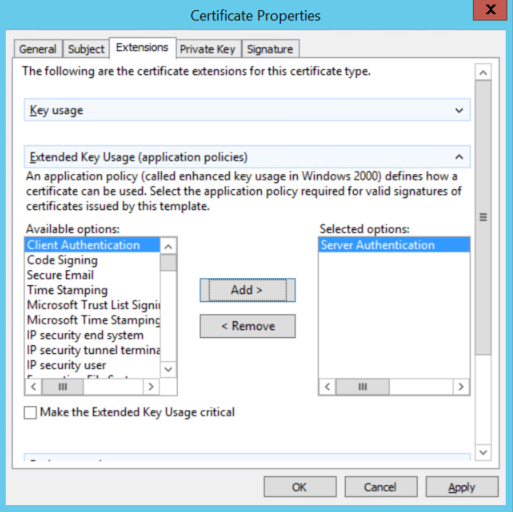The image size is (513, 512).
Task: Select Server Authentication in Selected options
Action: point(394,245)
